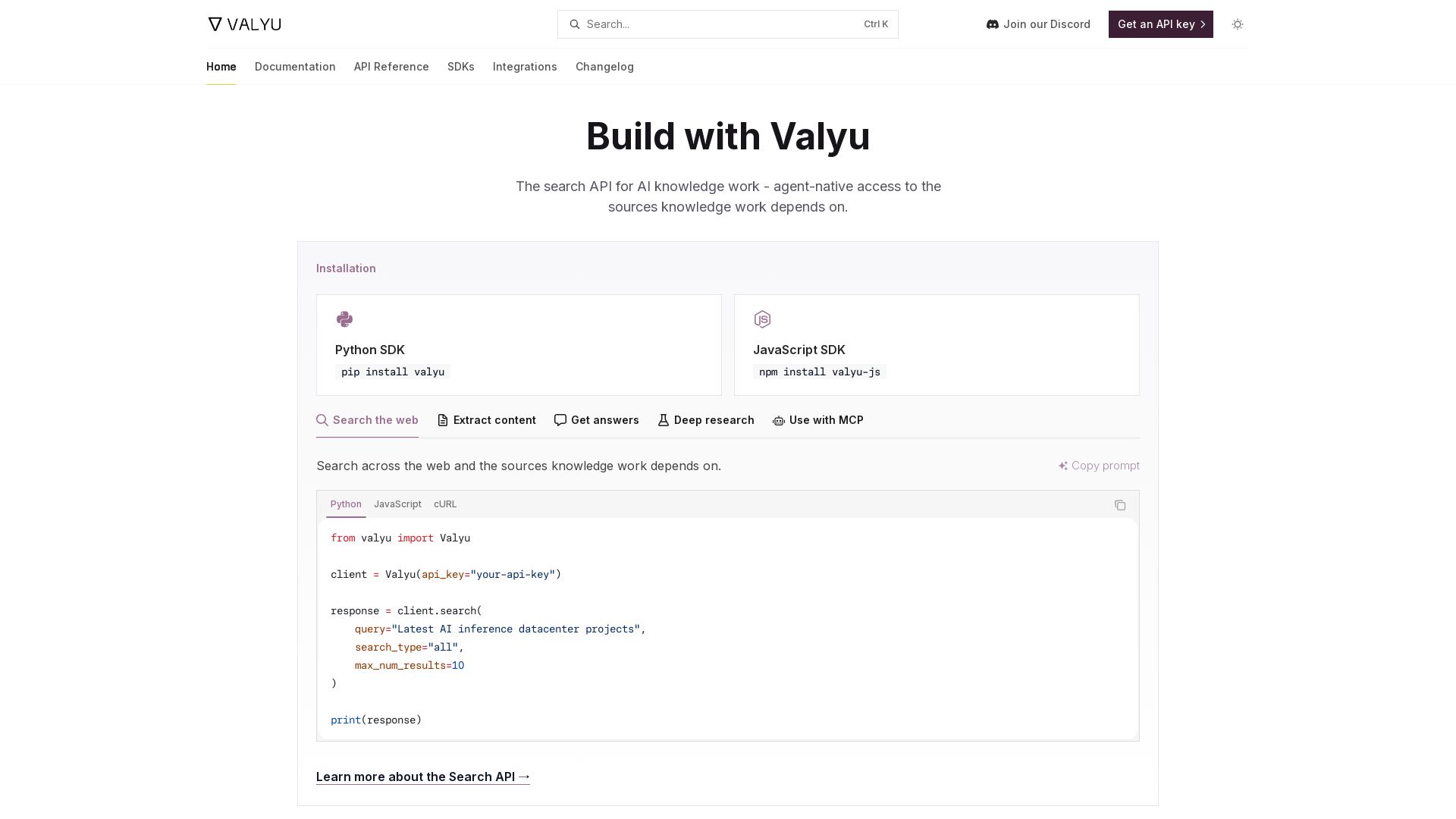Click the Ctrl K shortcut hint
1456x819 pixels.
(x=876, y=24)
